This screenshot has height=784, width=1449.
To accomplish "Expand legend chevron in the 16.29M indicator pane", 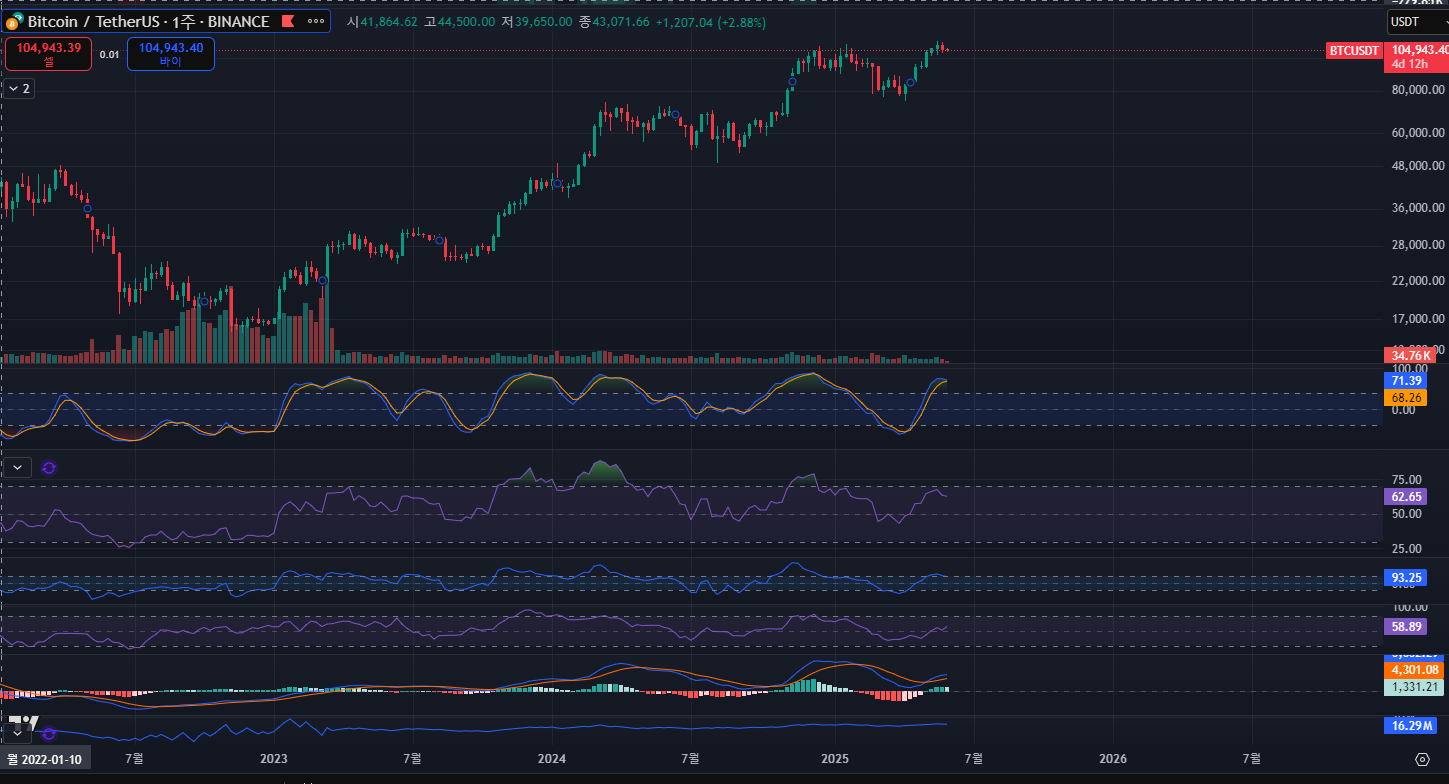I will (x=19, y=733).
